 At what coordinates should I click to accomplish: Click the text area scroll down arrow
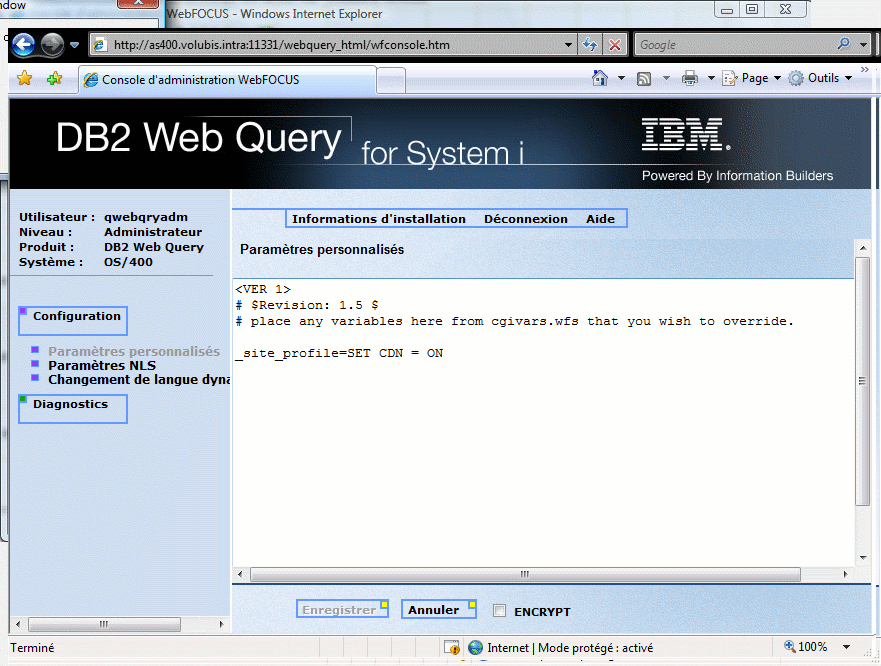coord(862,558)
